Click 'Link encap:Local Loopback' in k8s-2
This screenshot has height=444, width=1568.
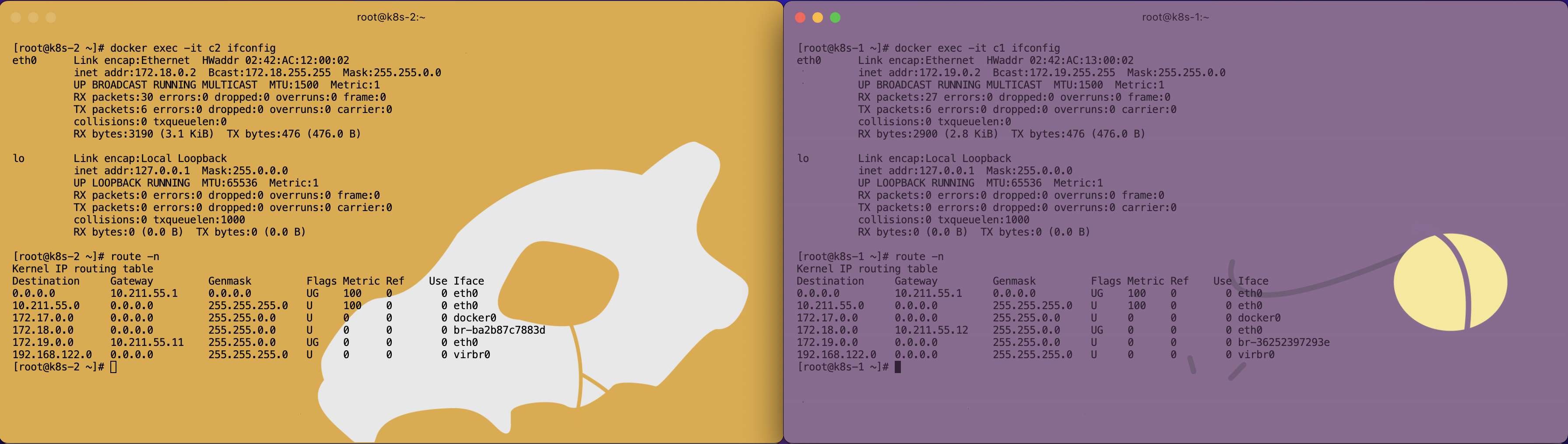[150, 159]
